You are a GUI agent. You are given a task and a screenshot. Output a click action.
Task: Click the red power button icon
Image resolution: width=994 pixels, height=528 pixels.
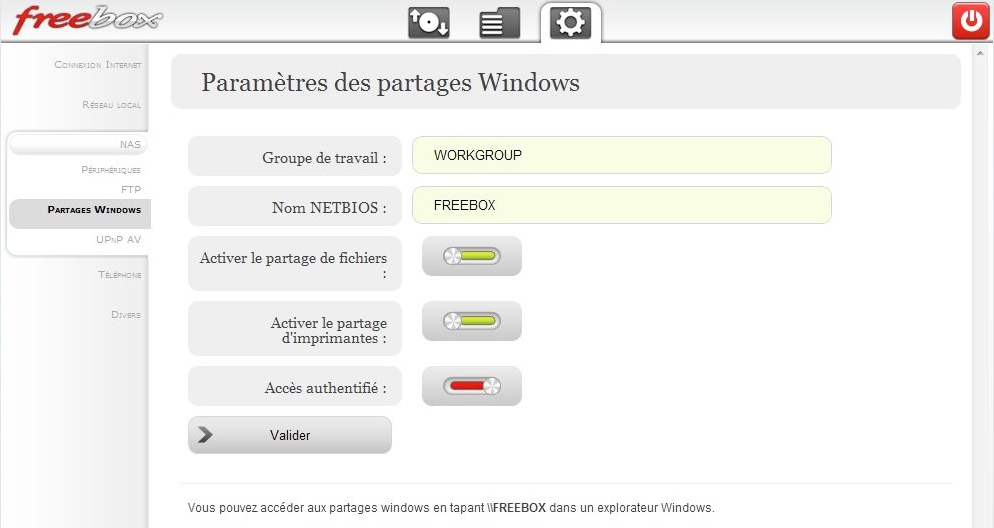[971, 21]
